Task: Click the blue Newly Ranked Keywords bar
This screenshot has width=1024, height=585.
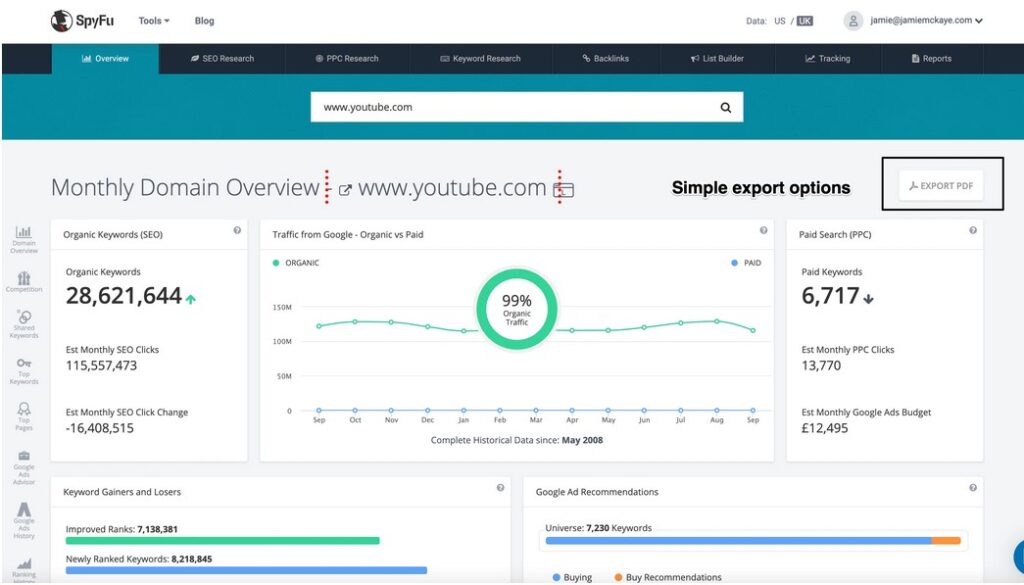Action: point(246,571)
